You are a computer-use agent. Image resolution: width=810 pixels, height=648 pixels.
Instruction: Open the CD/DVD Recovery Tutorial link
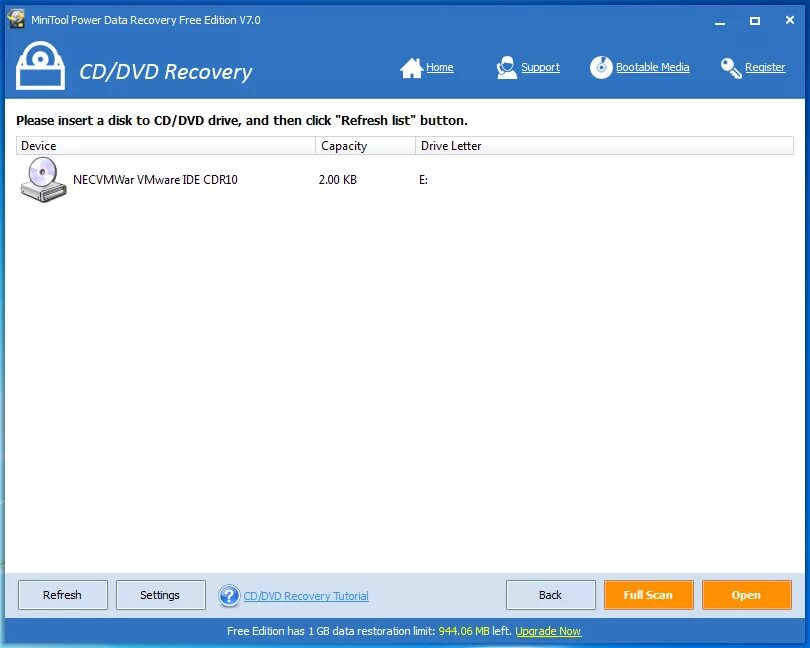306,596
